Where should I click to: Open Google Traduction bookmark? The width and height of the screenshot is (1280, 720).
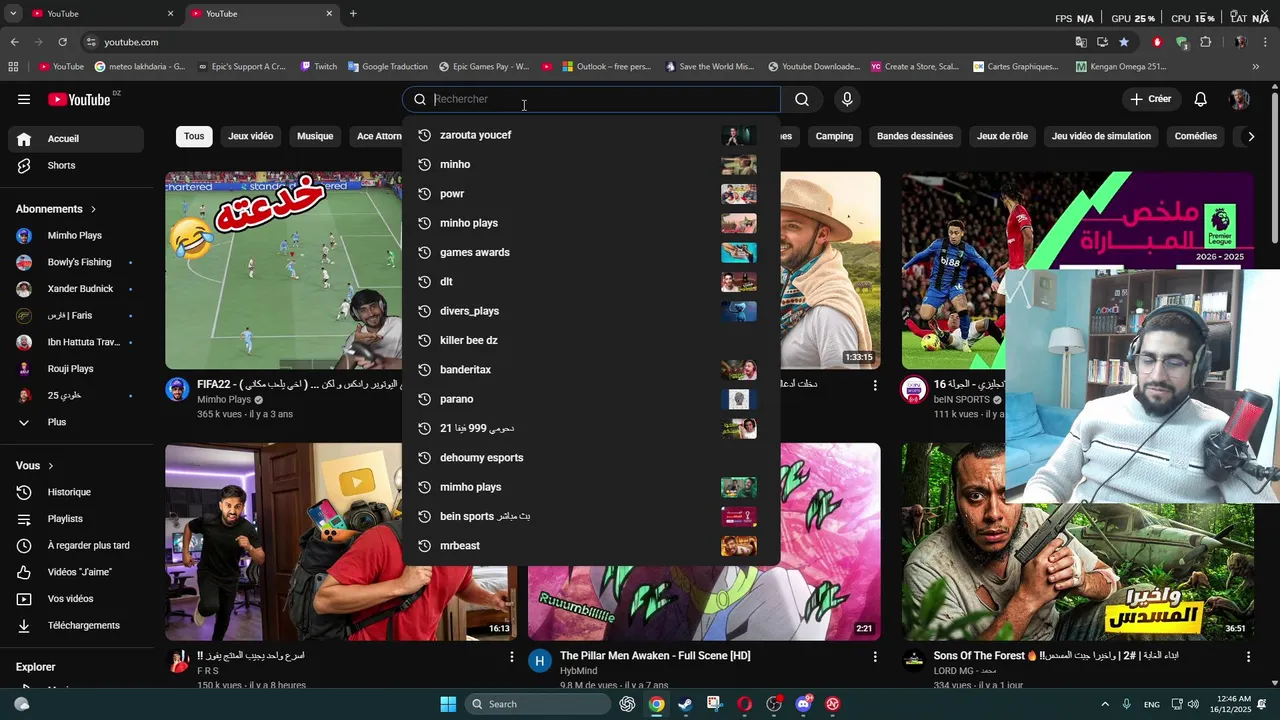tap(388, 67)
